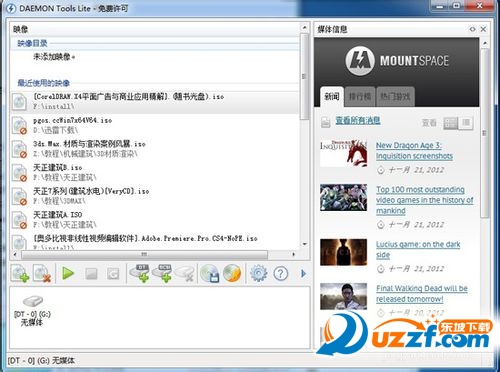Add a SCSI virtual drive
Image resolution: width=500 pixels, height=372 pixels.
click(162, 273)
